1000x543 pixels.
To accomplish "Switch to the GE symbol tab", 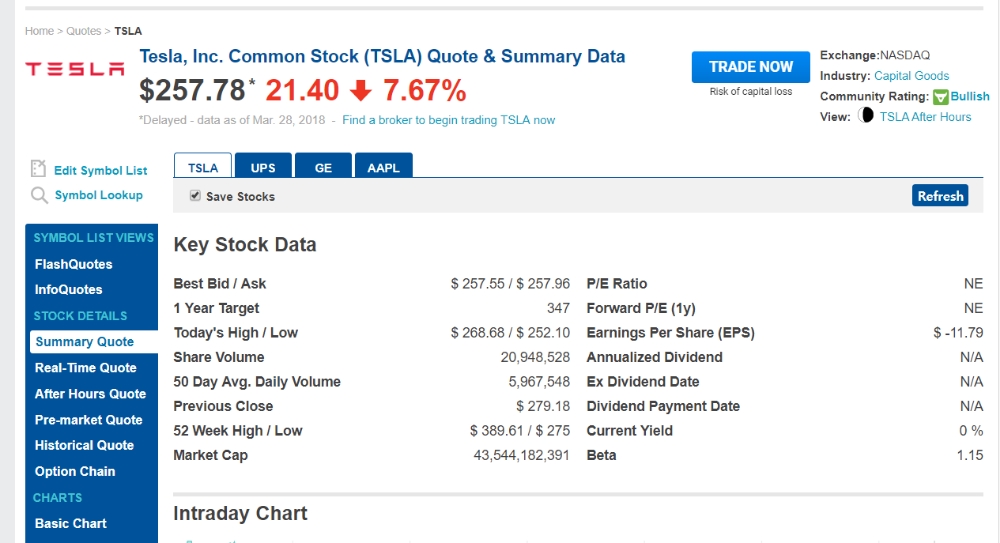I will coord(323,167).
